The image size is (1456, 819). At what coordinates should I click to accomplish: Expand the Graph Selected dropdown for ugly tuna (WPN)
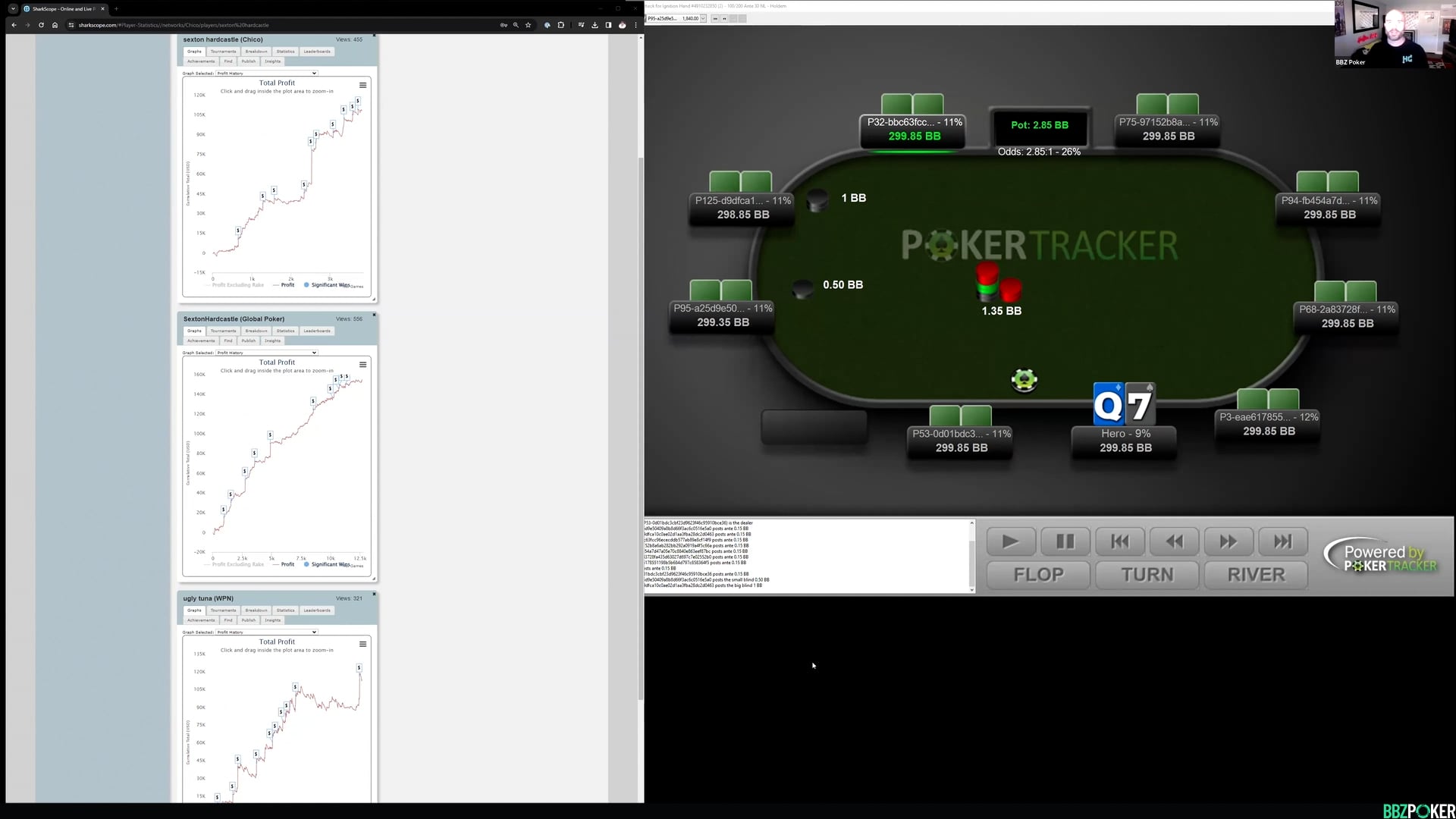[266, 632]
